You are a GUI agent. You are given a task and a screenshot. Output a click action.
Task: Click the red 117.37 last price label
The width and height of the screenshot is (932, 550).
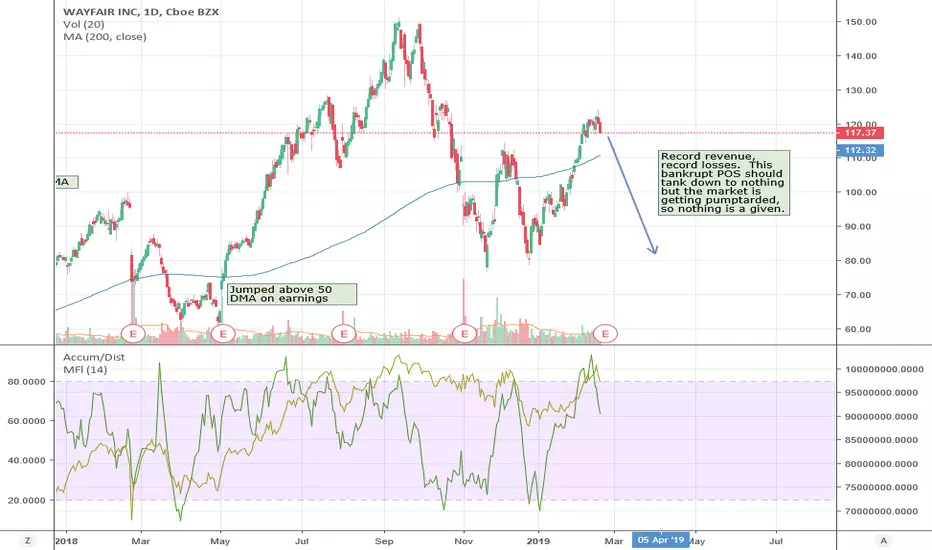pyautogui.click(x=859, y=133)
